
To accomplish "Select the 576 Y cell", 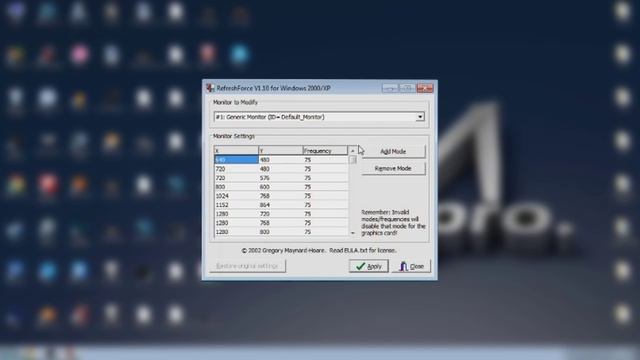I will (x=281, y=178).
